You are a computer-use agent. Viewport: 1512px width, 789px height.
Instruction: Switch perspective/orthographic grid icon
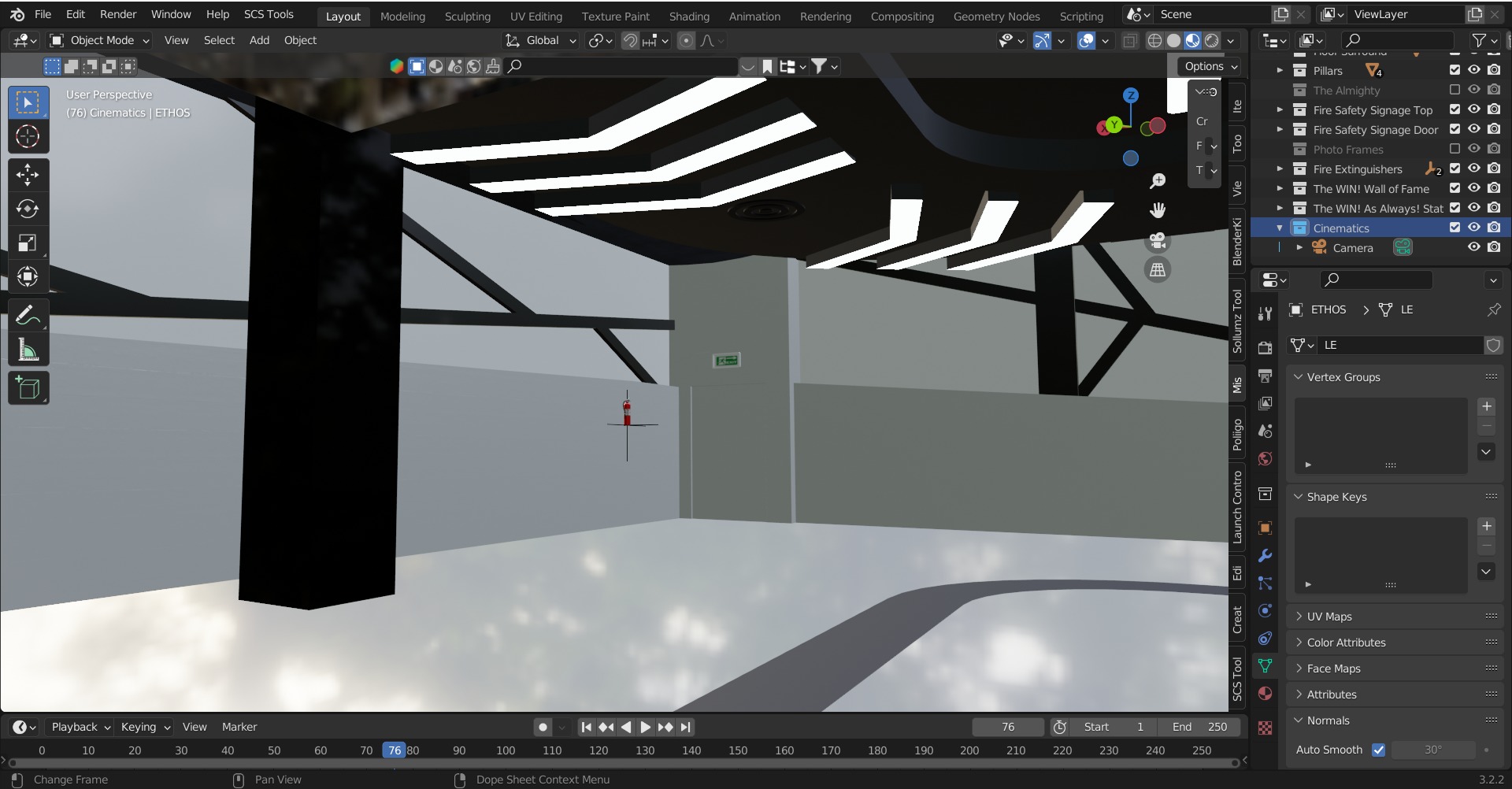[x=1158, y=270]
